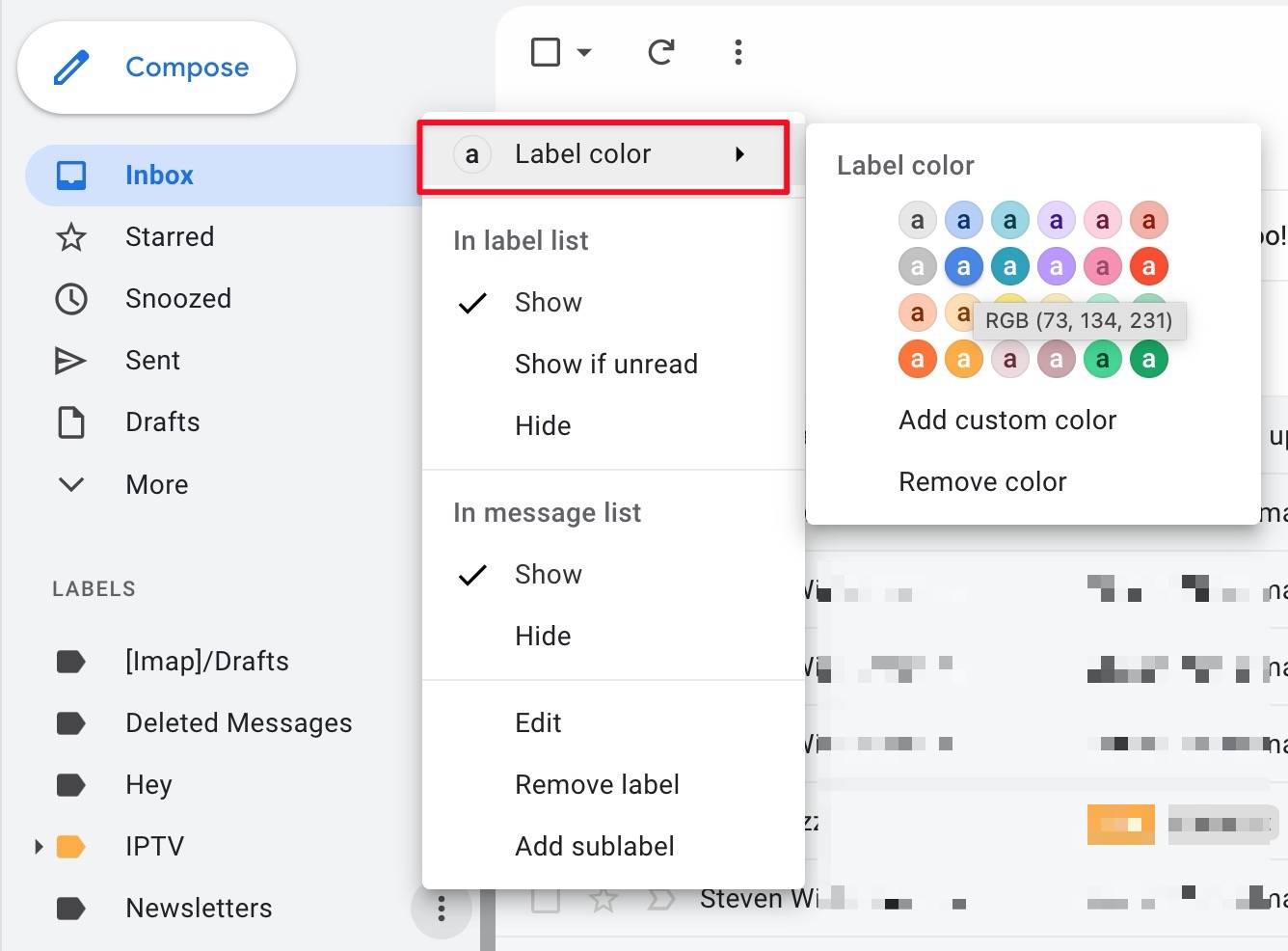
Task: Refresh the inbox with the reload icon
Action: point(660,53)
